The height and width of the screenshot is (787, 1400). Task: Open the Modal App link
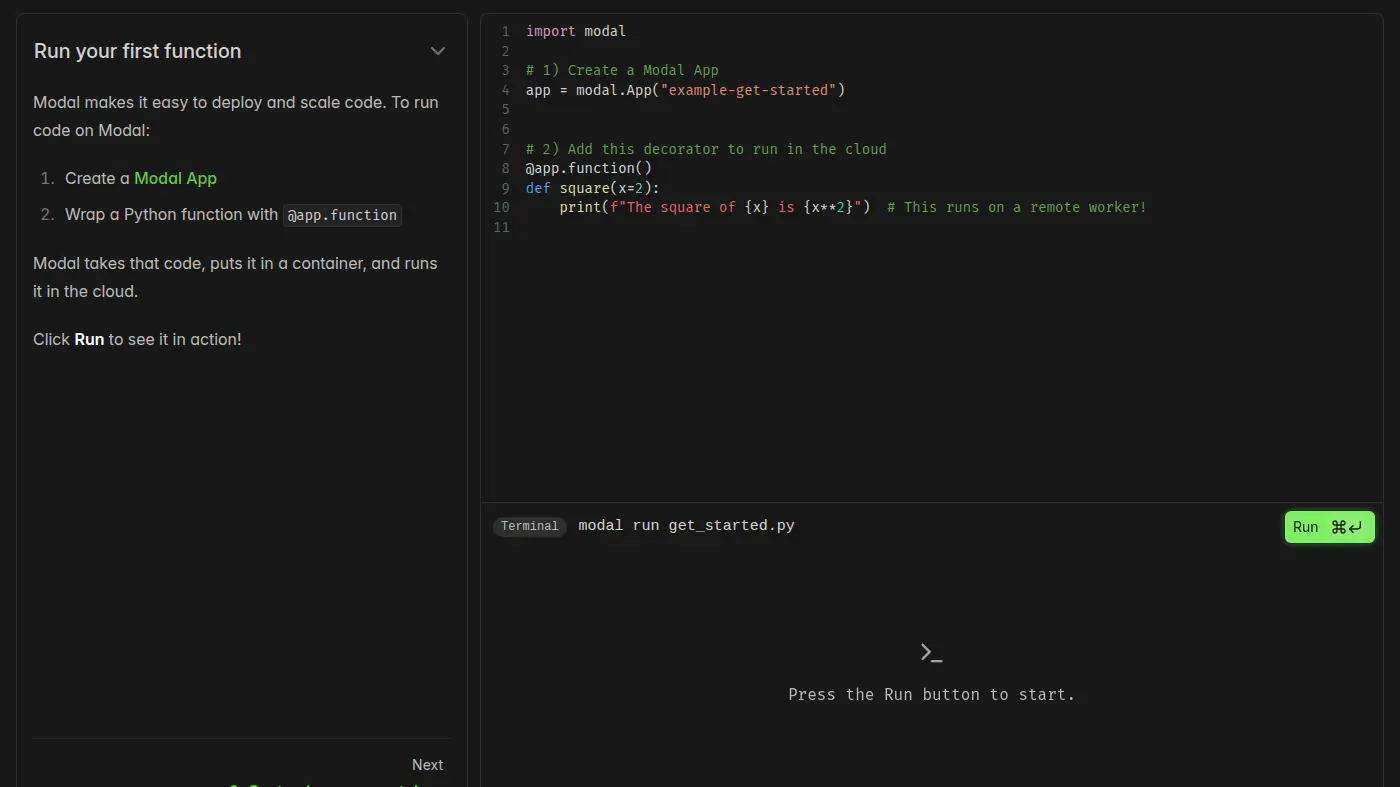tap(175, 178)
